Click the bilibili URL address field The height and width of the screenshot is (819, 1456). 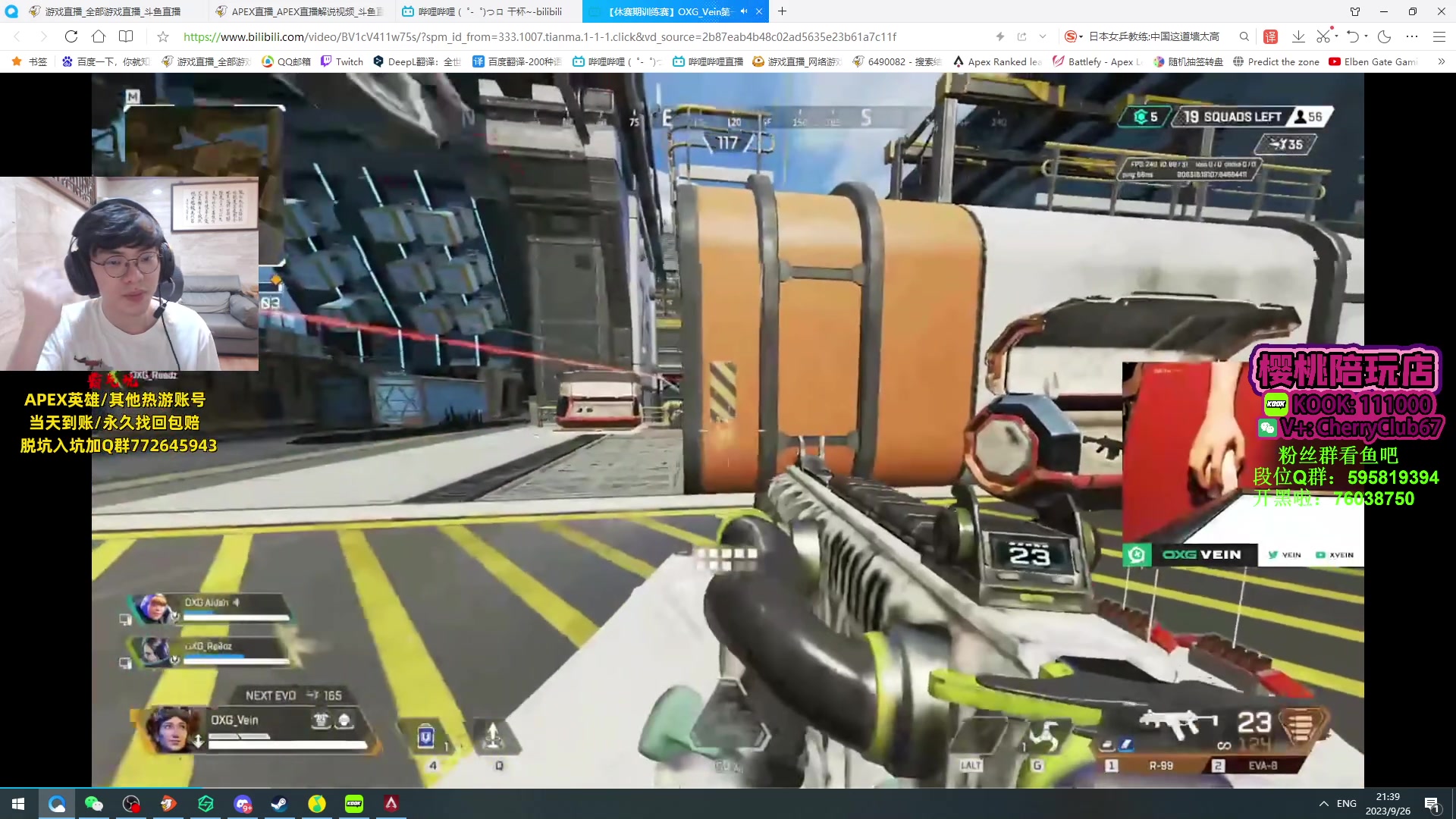pyautogui.click(x=538, y=36)
